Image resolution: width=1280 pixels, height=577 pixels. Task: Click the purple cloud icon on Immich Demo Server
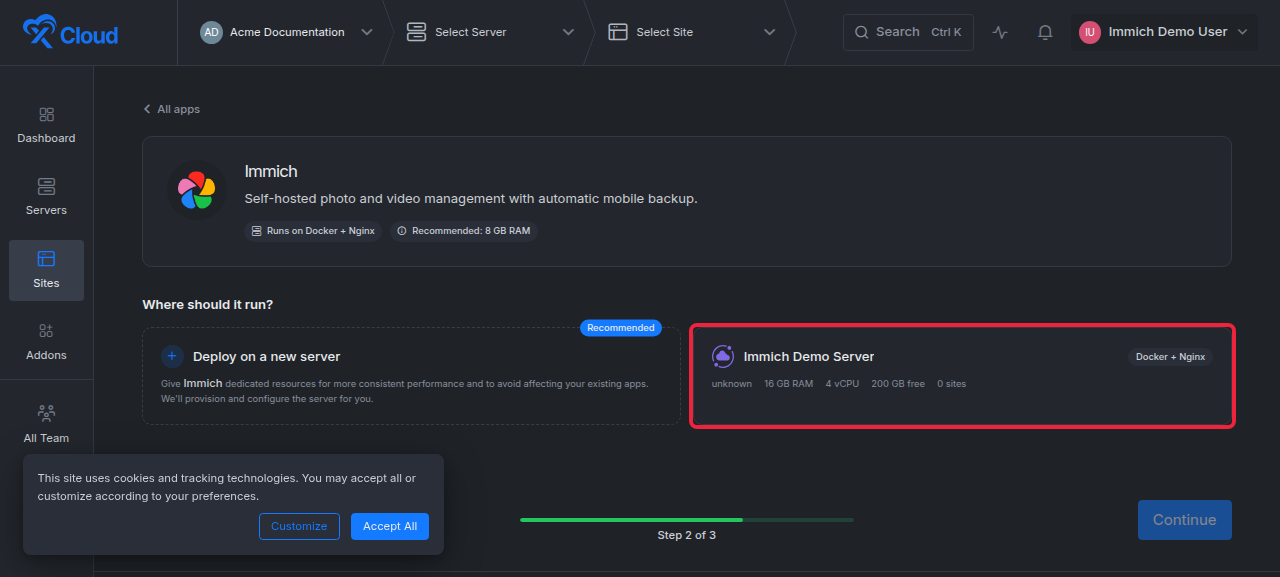pos(722,356)
